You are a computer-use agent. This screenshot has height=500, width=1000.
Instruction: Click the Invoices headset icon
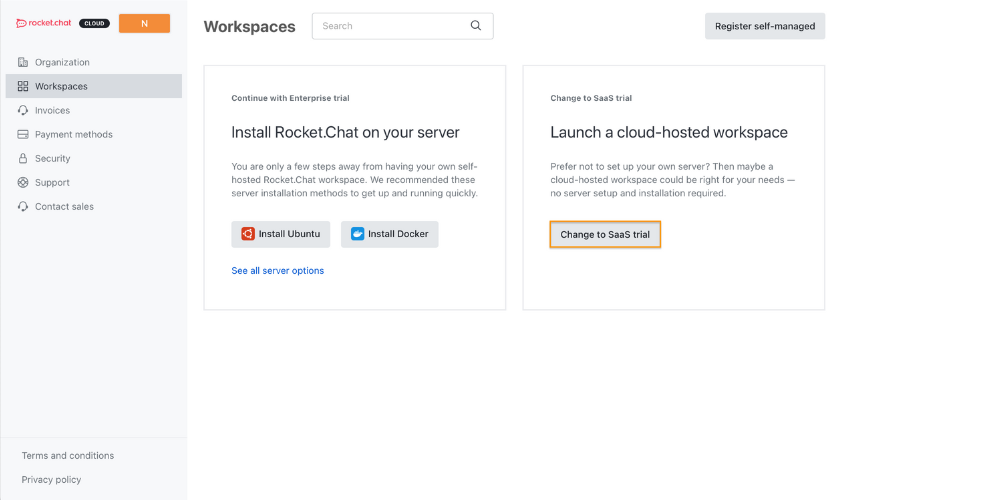23,110
